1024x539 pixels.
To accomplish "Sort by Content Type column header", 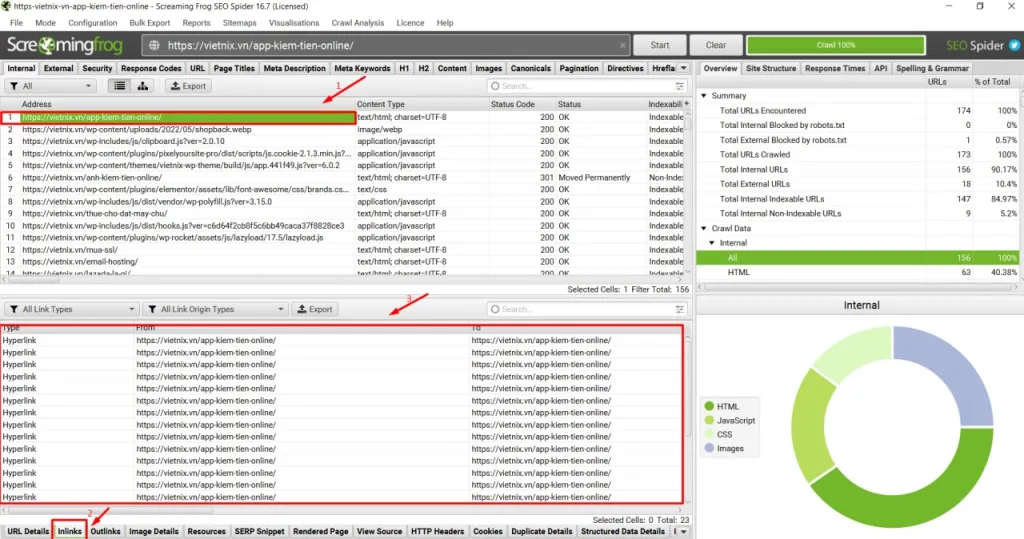I will [x=421, y=104].
